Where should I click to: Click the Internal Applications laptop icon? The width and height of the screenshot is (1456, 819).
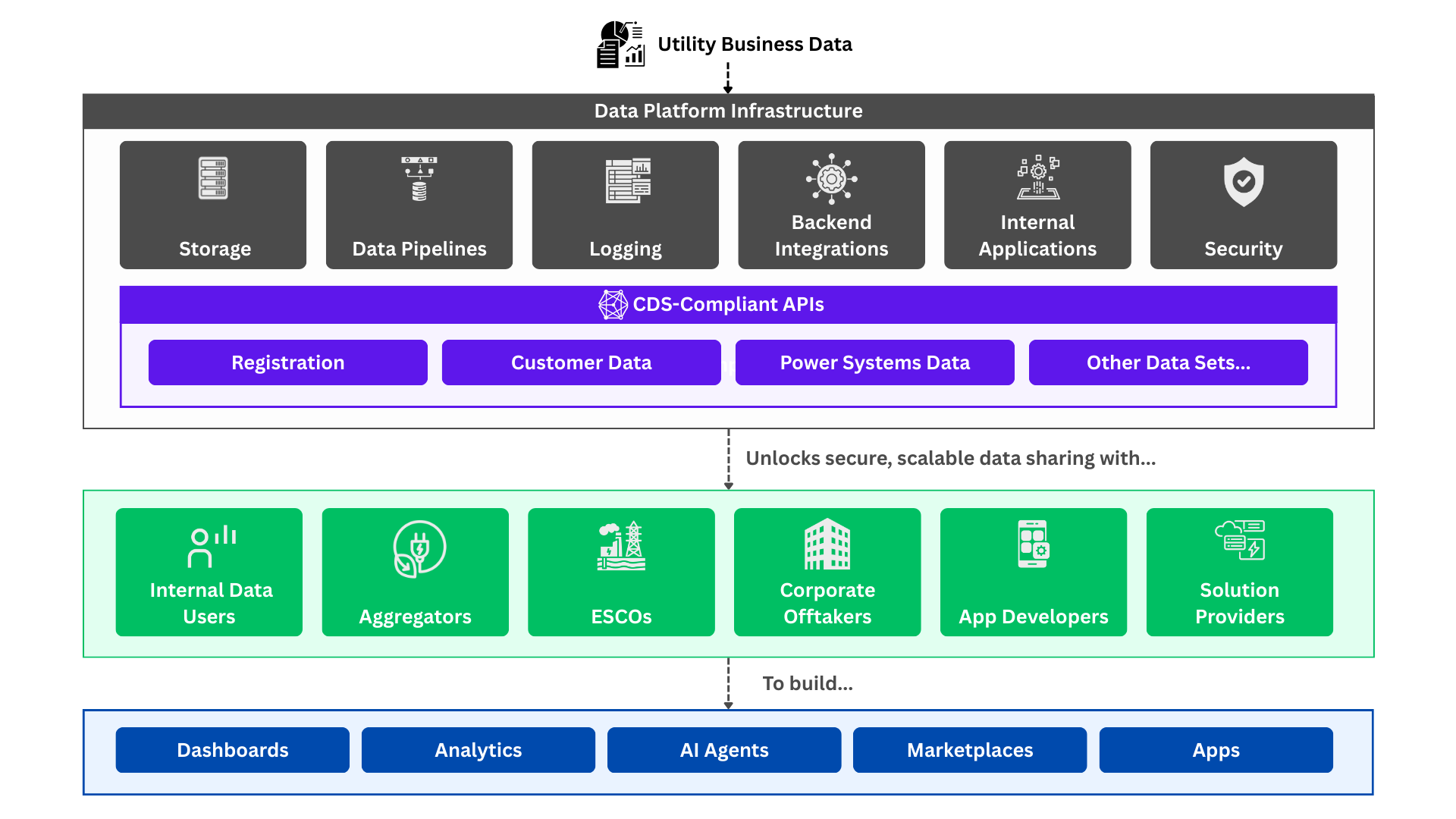(1038, 177)
